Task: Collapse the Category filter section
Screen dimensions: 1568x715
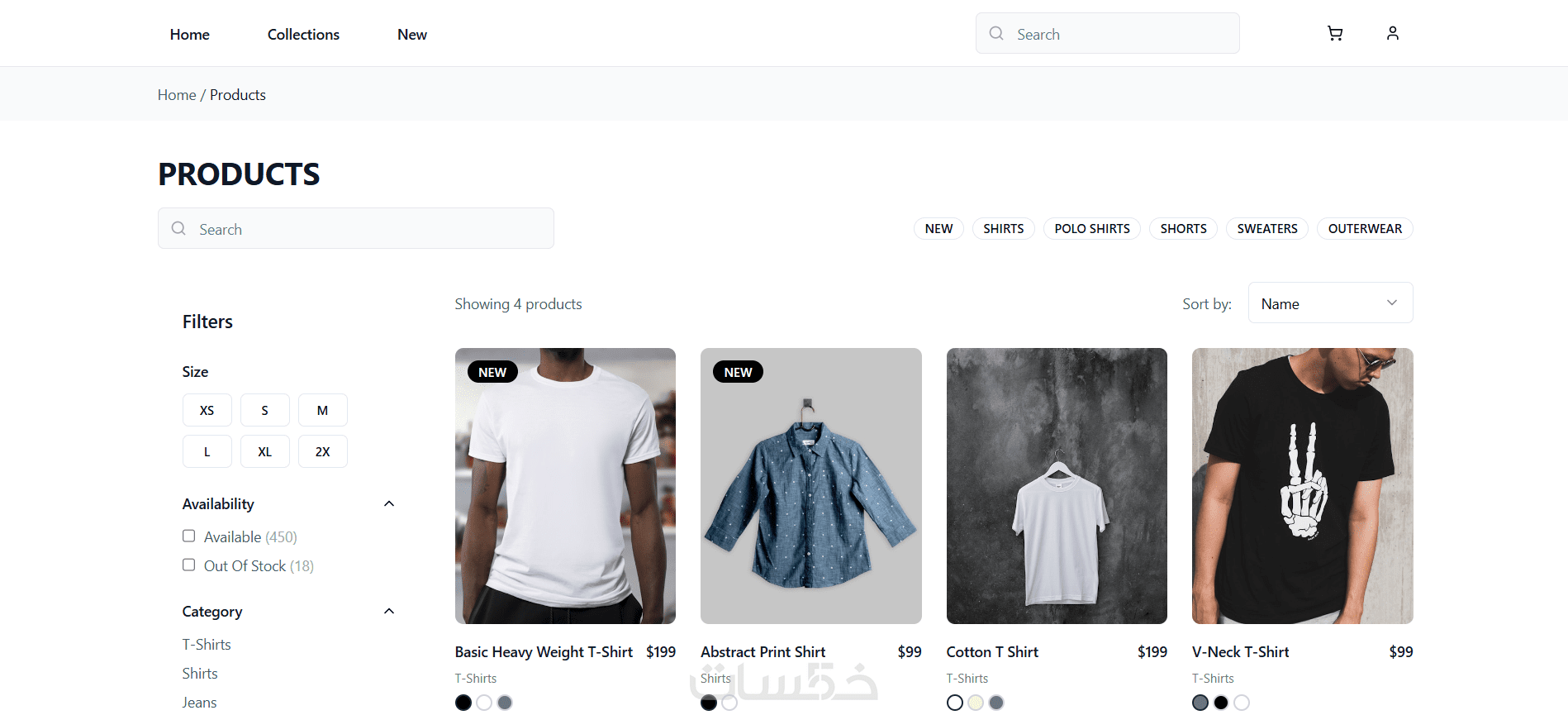Action: coord(389,612)
